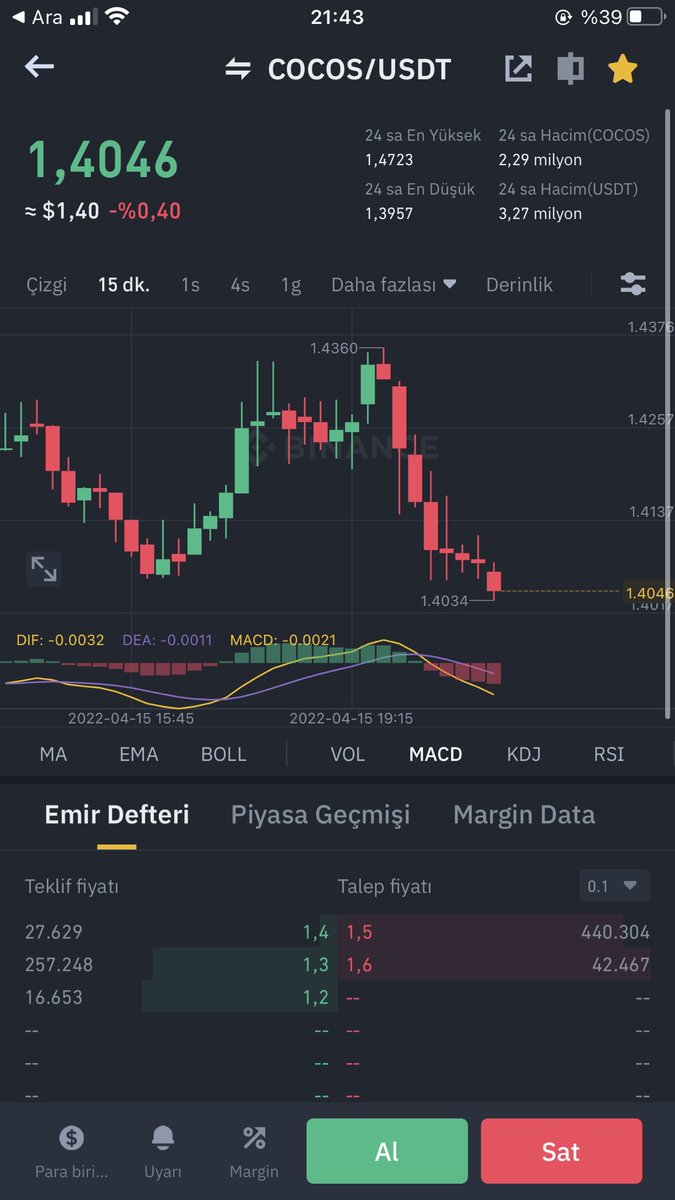Toggle the MA indicator
The height and width of the screenshot is (1200, 675).
pyautogui.click(x=53, y=754)
